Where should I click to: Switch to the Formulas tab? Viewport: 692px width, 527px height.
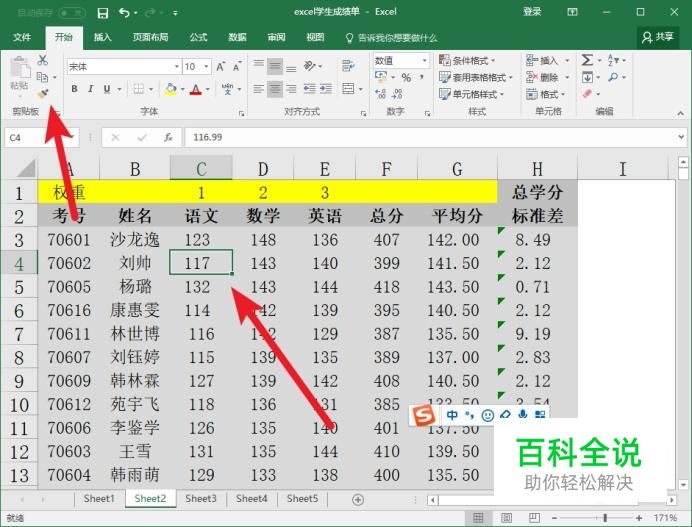point(198,37)
